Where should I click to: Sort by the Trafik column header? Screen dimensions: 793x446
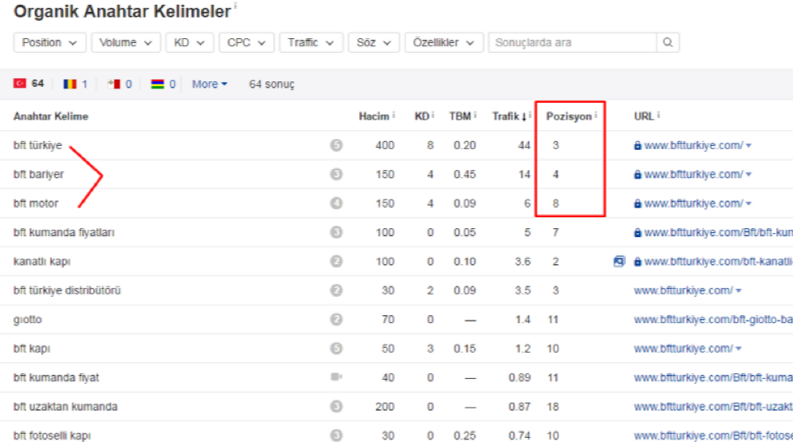pyautogui.click(x=509, y=116)
